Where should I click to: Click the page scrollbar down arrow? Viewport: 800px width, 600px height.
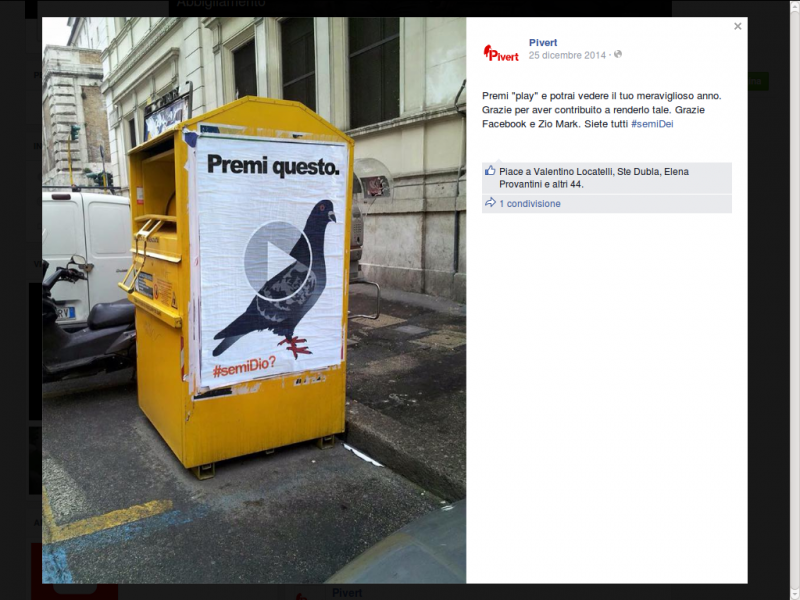pyautogui.click(x=795, y=594)
